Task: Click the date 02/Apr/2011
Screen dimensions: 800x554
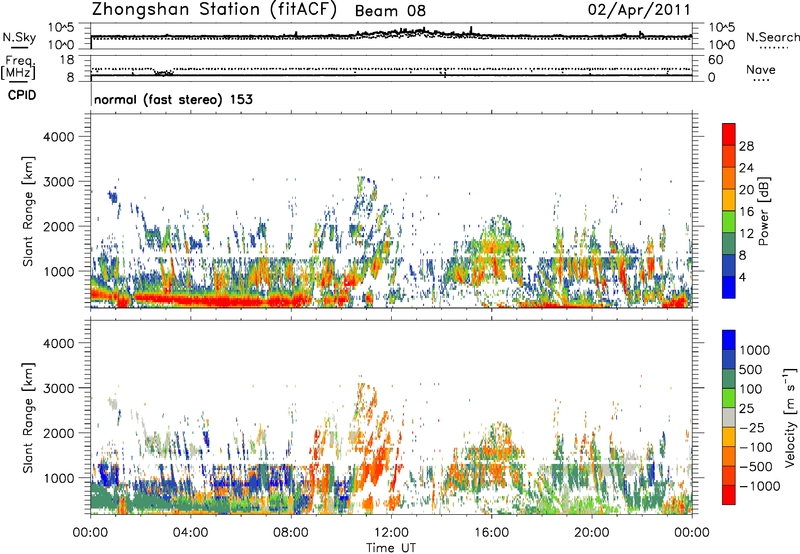Action: (x=639, y=10)
